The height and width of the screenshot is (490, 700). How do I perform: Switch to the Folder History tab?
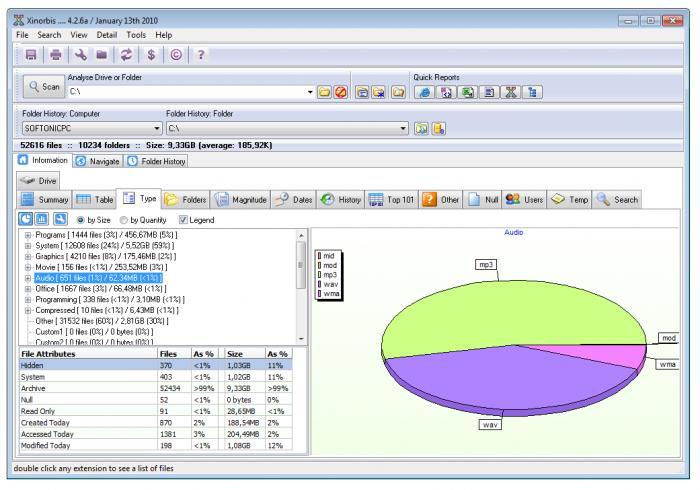(156, 161)
